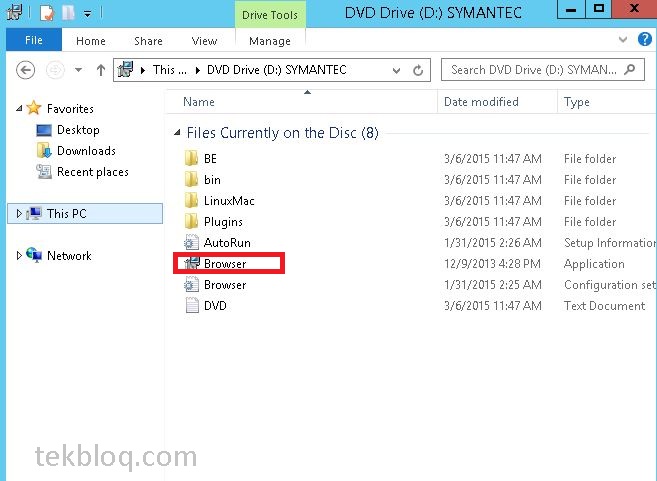The height and width of the screenshot is (481, 657).
Task: Click the This ... breadcrumb in address bar
Action: click(170, 70)
